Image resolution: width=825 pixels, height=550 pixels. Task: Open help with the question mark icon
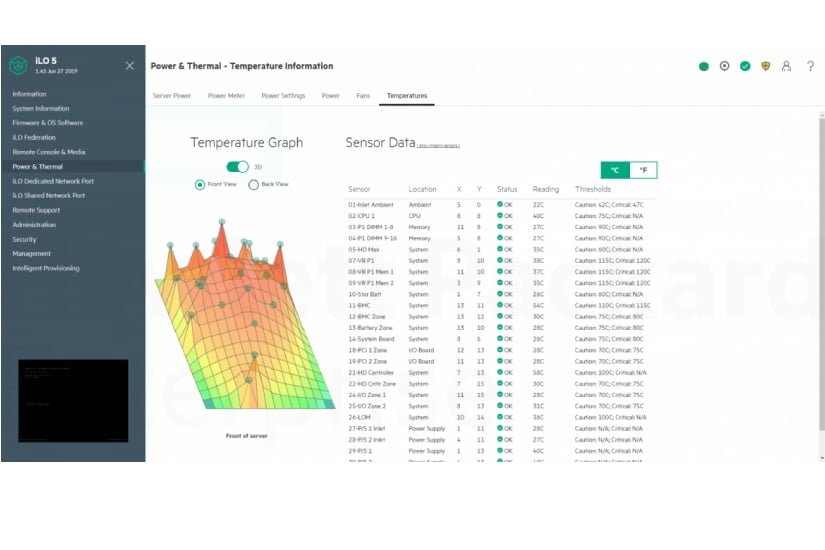pyautogui.click(x=810, y=66)
